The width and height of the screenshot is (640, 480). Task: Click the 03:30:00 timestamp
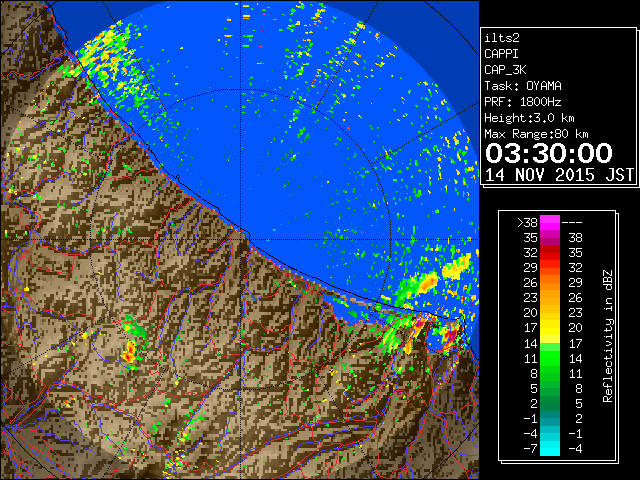[x=549, y=153]
